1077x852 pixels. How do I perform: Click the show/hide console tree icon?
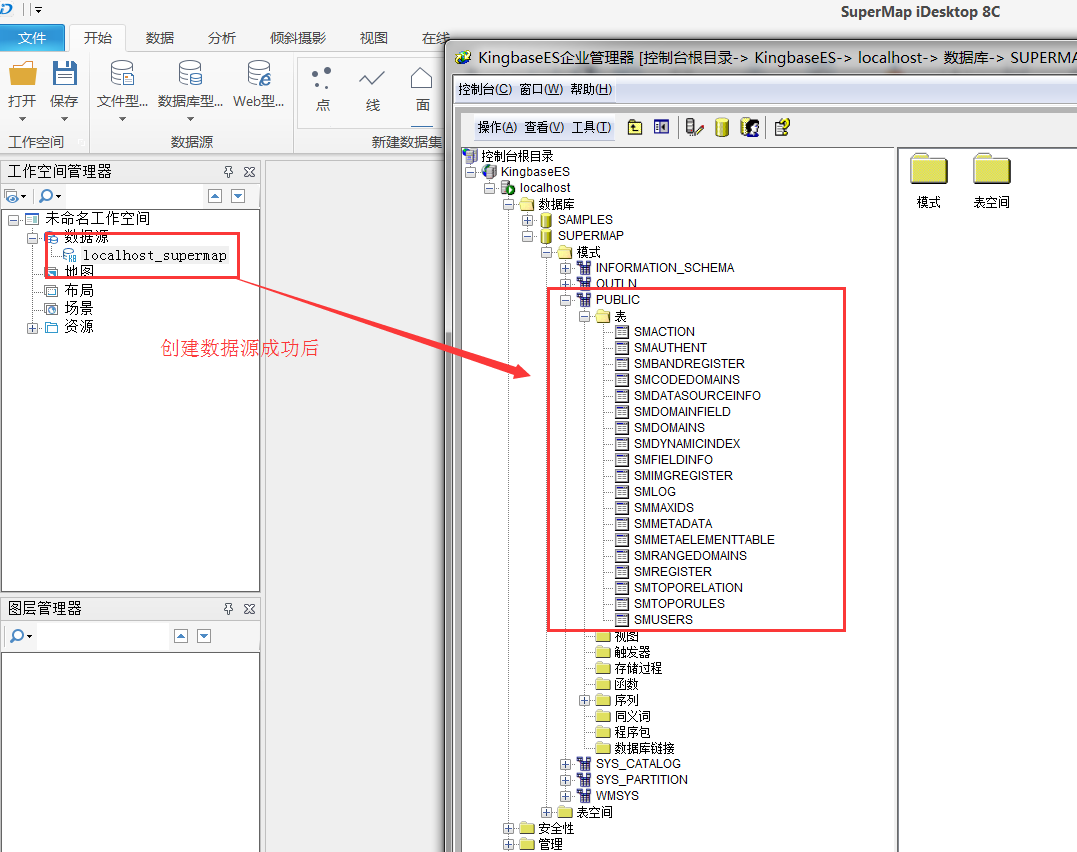[x=661, y=127]
